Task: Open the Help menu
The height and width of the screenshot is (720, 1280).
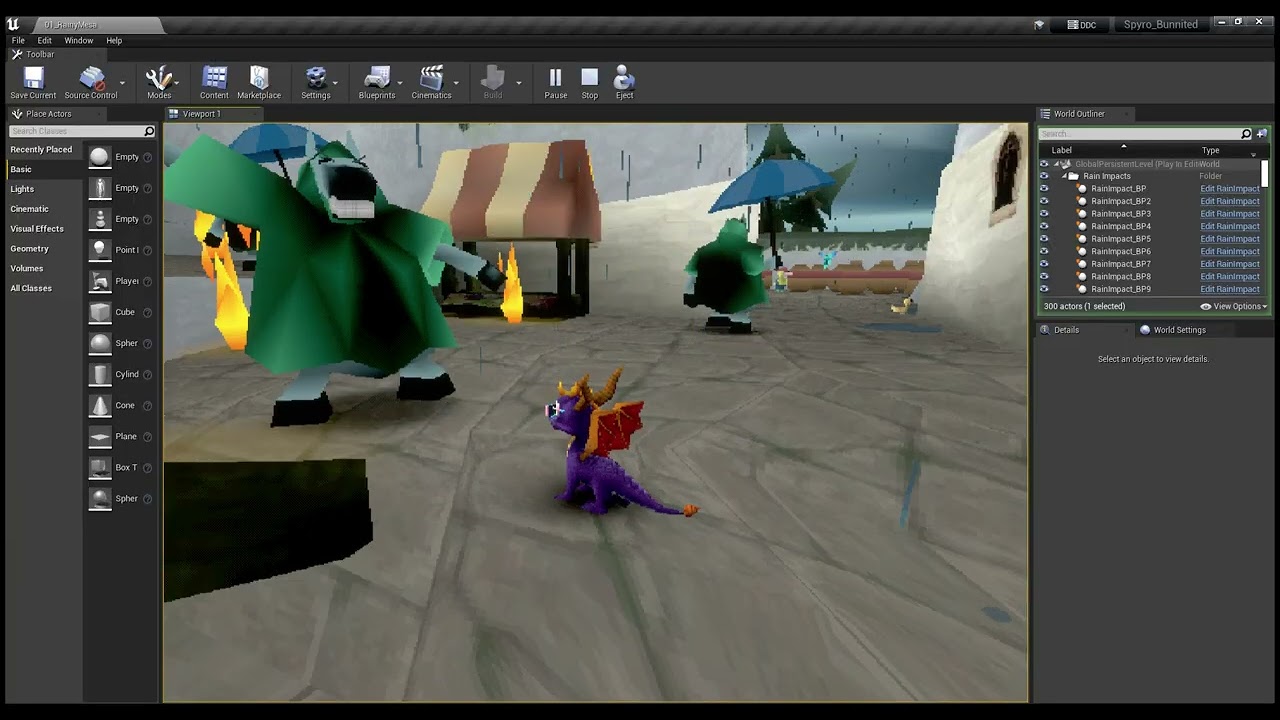Action: [114, 41]
